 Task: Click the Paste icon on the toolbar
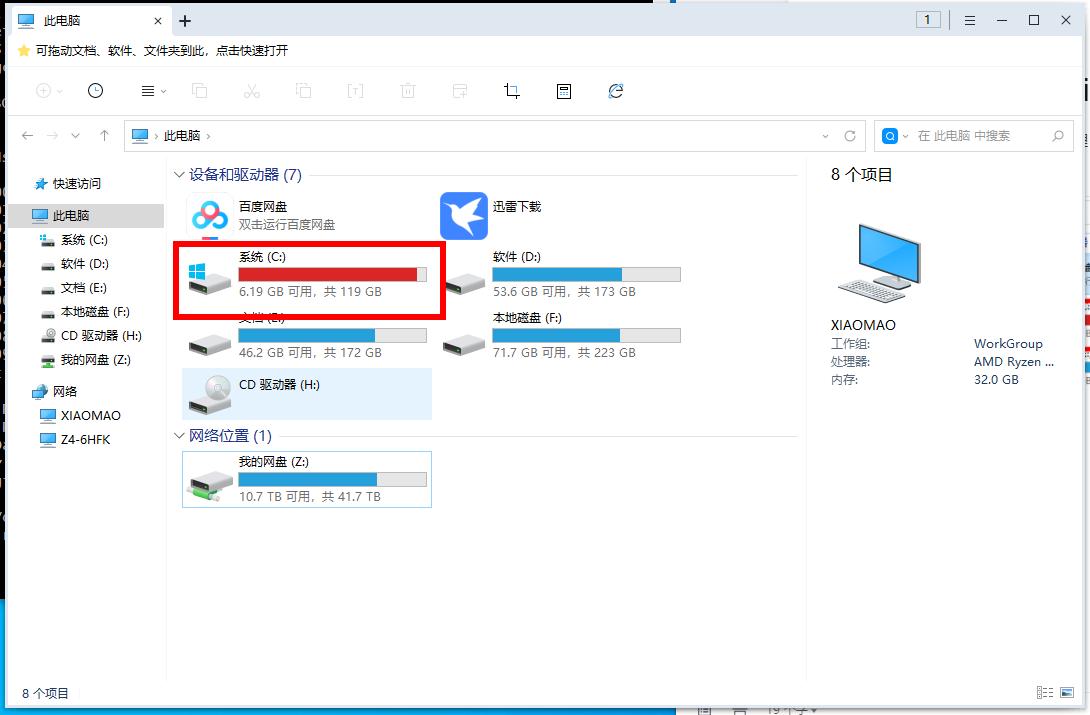(303, 90)
